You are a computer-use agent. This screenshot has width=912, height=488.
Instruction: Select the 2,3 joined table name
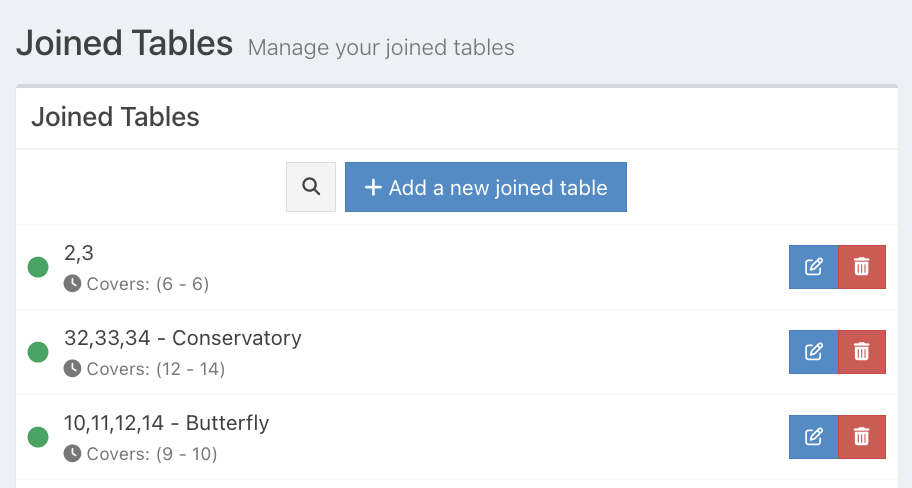pyautogui.click(x=79, y=253)
